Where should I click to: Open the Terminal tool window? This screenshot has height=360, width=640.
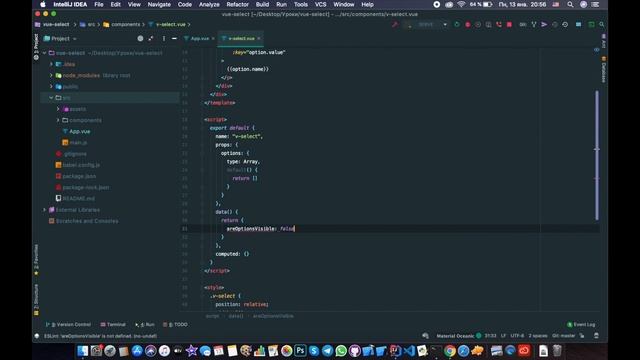(113, 324)
